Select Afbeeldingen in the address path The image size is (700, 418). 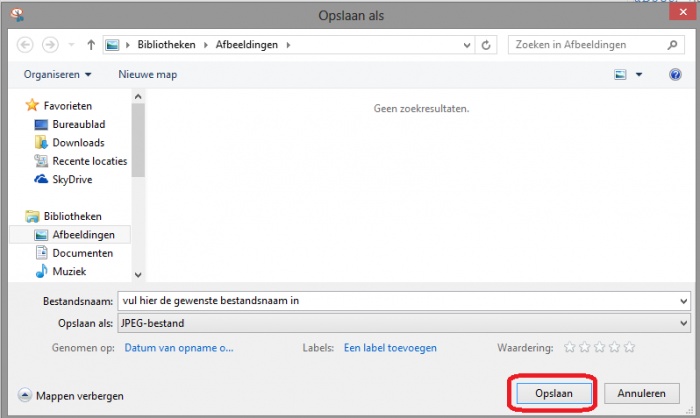[246, 45]
